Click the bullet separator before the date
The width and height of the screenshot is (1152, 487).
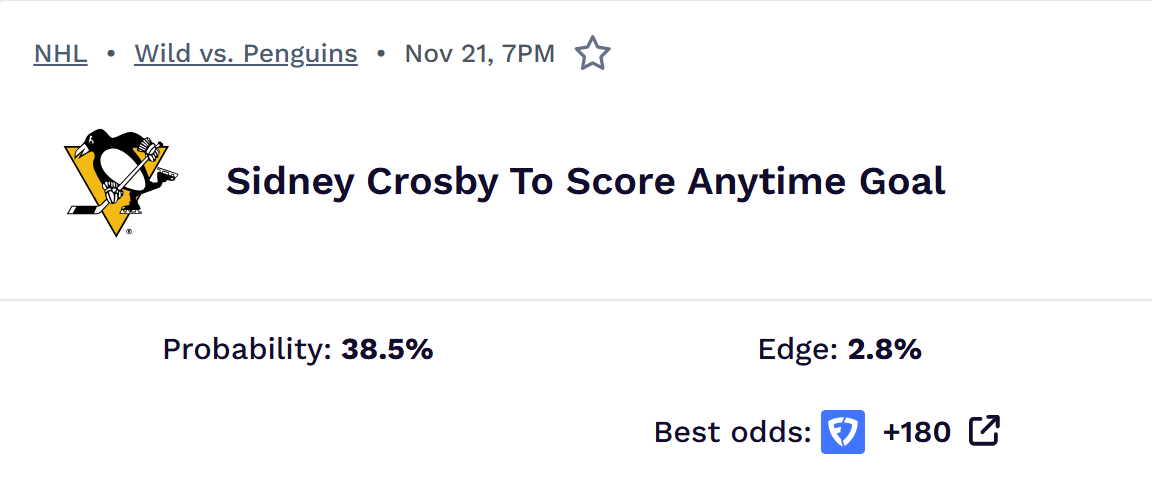click(381, 54)
